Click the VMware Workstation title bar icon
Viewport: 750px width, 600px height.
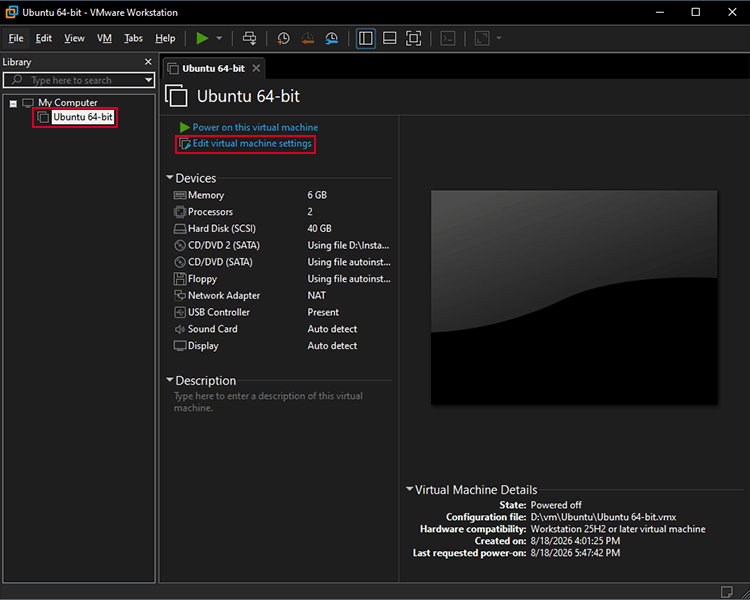11,12
